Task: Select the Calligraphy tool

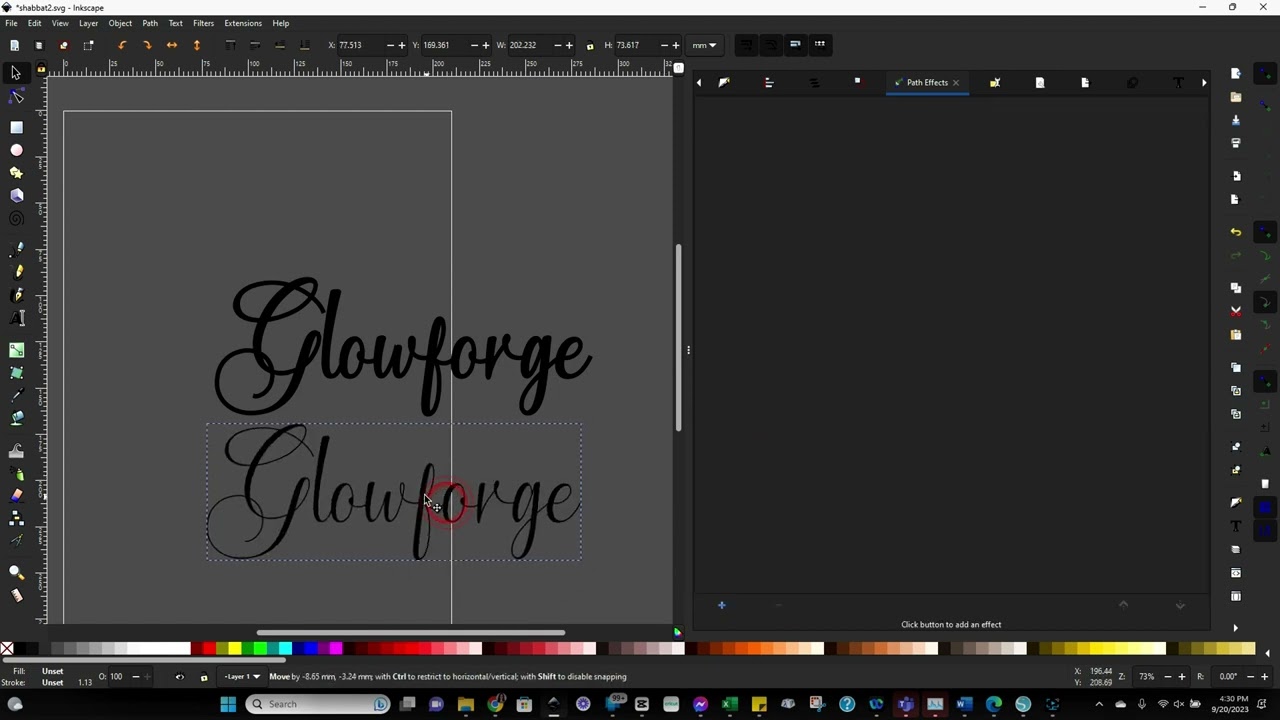Action: [x=16, y=295]
